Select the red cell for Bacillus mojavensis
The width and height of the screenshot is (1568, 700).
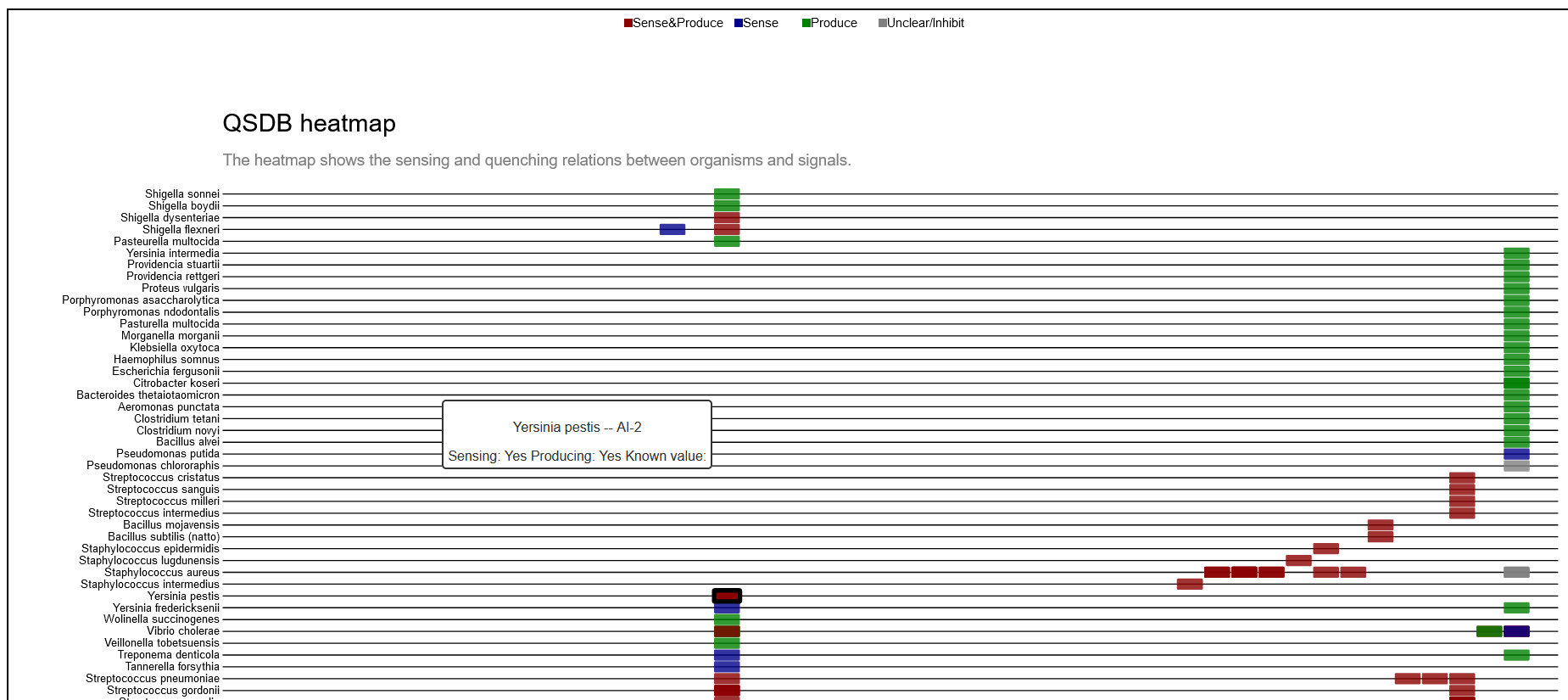tap(1381, 525)
